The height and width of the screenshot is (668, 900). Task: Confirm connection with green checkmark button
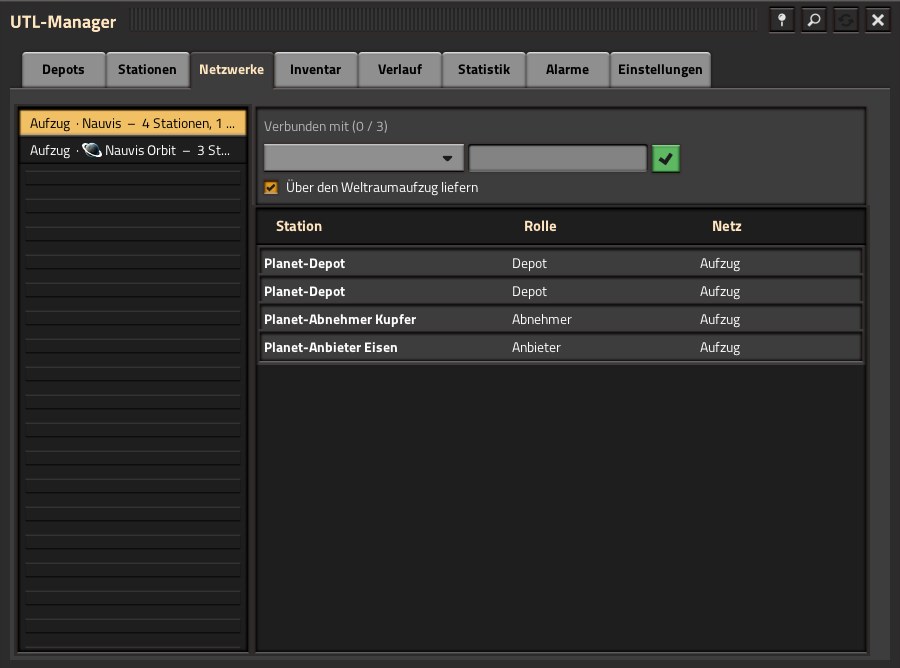point(666,158)
